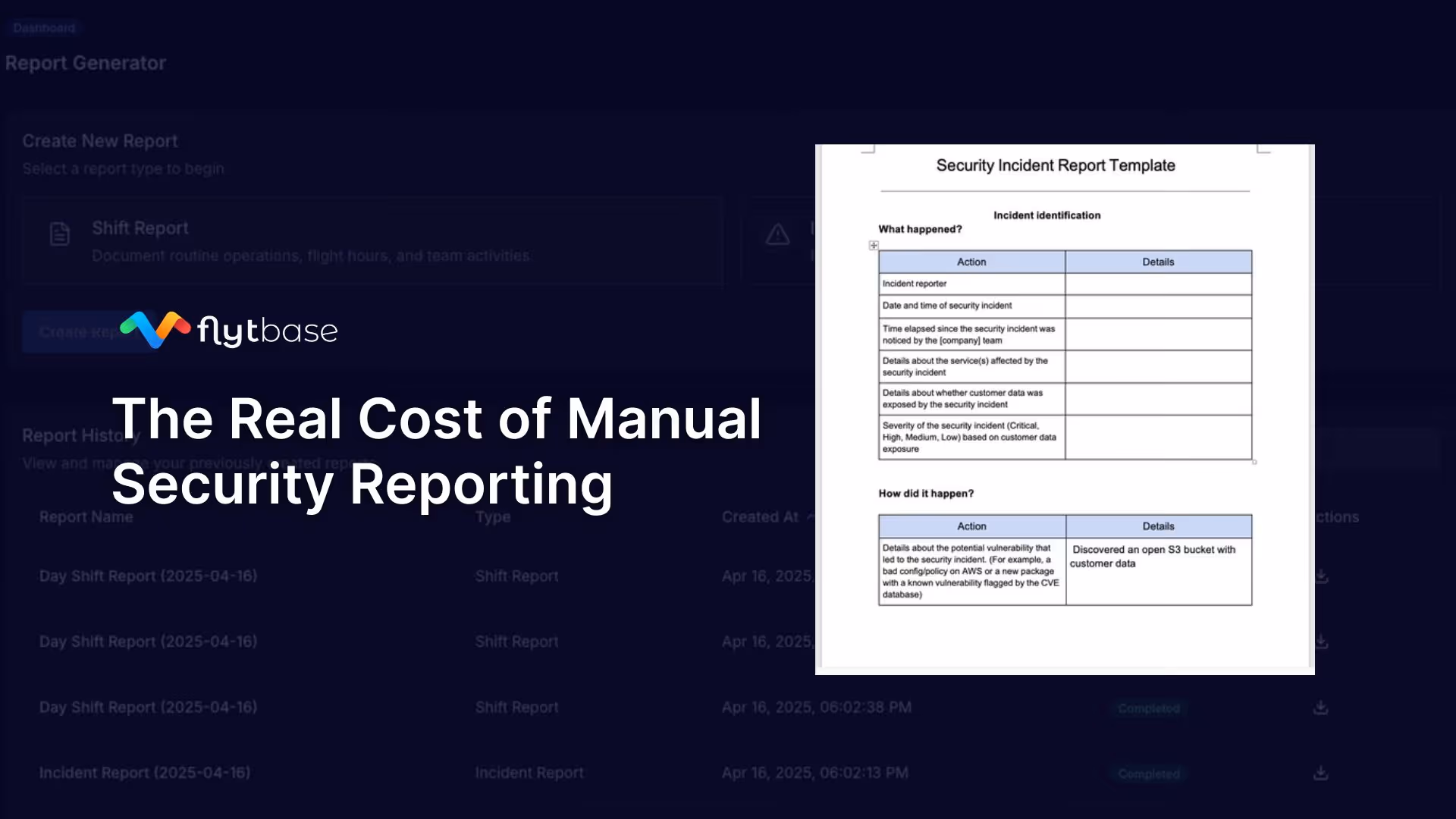Click the table move handle icon
The image size is (1456, 819).
(x=874, y=246)
